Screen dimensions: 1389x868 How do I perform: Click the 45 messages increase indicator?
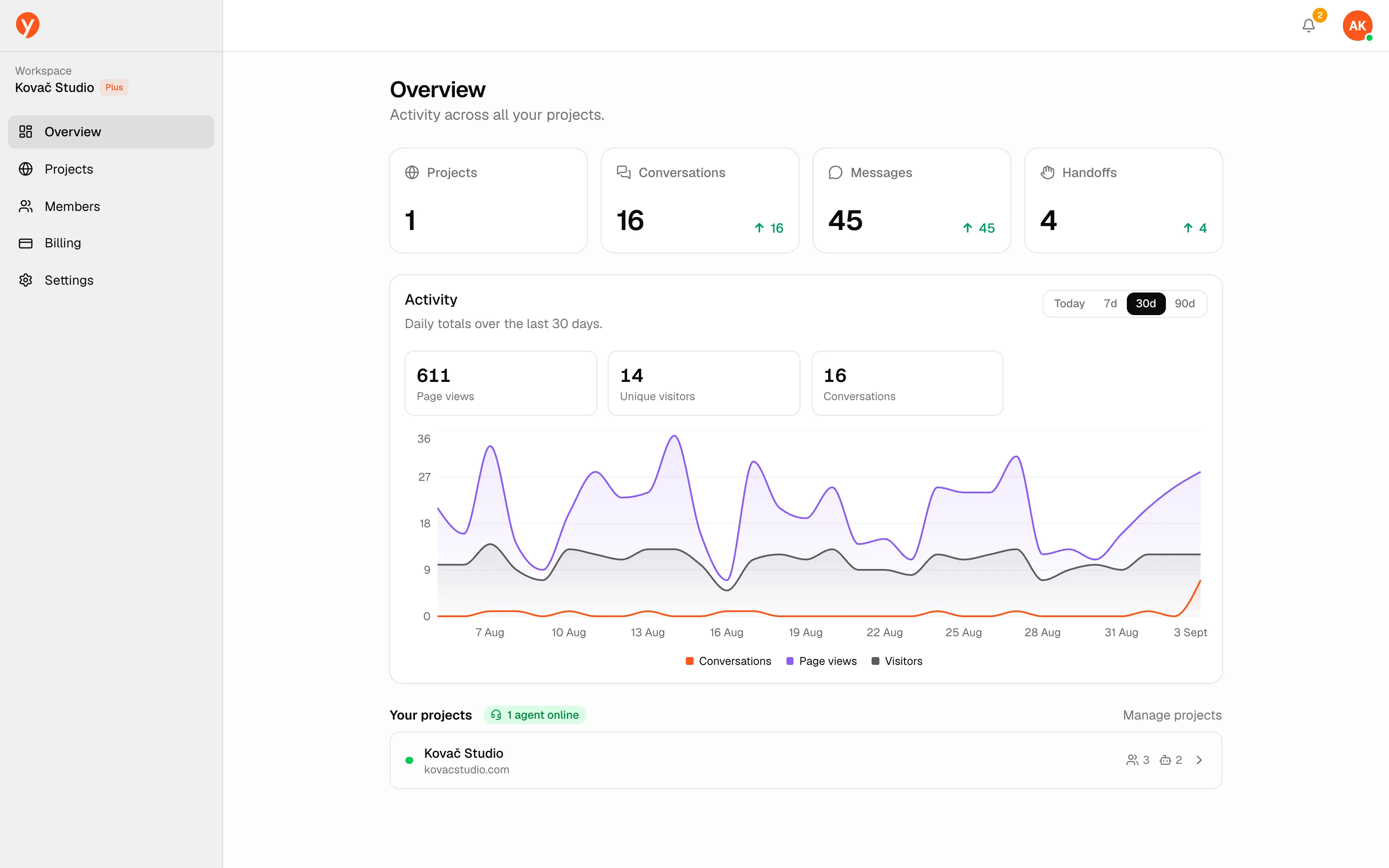tap(979, 228)
